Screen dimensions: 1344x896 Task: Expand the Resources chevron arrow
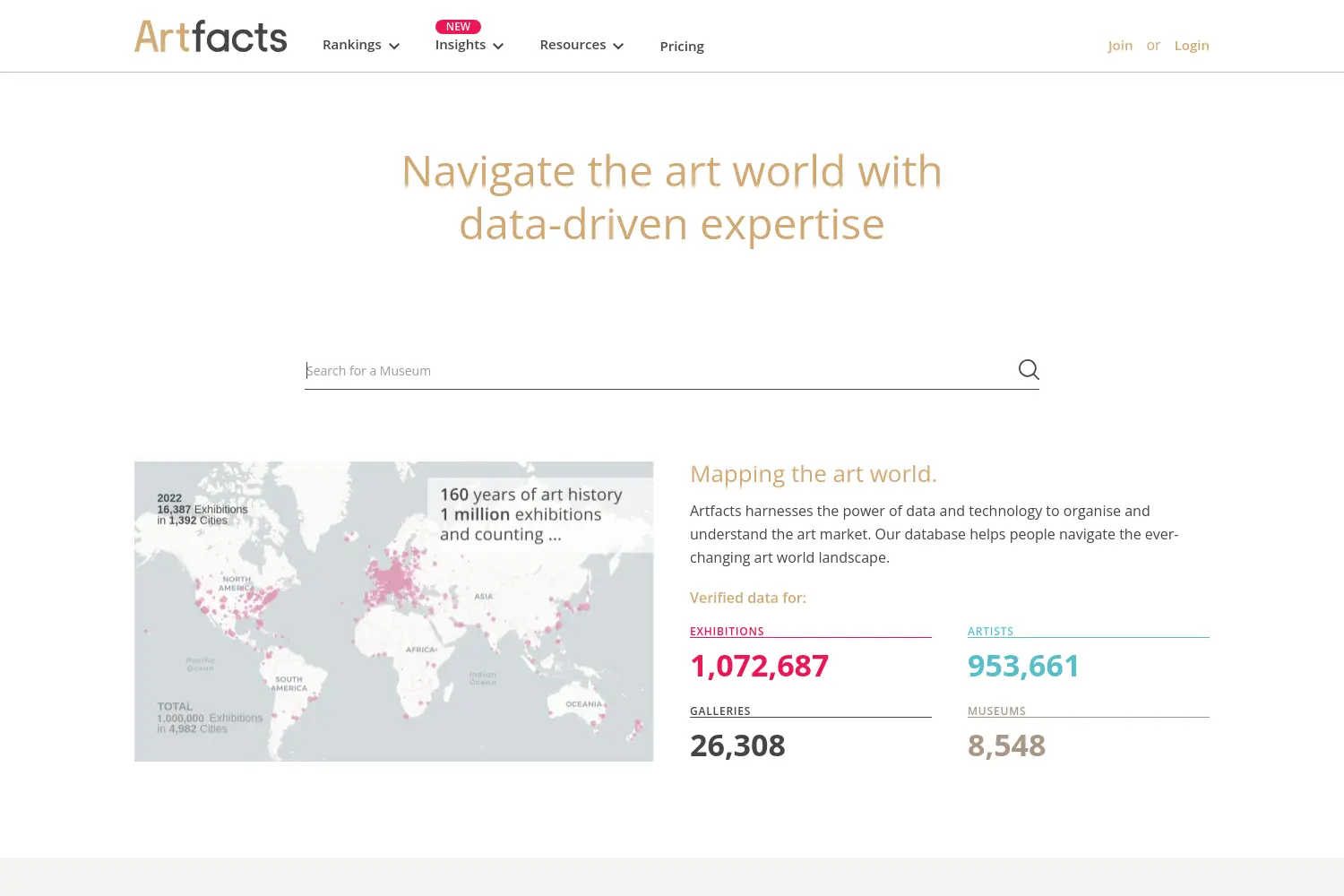(618, 46)
